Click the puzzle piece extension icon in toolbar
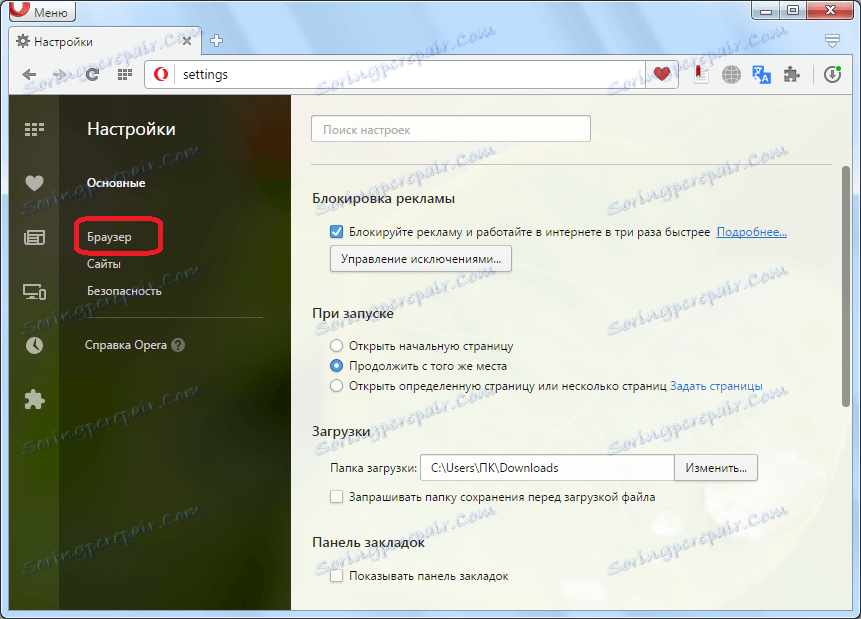The width and height of the screenshot is (861, 619). click(791, 74)
